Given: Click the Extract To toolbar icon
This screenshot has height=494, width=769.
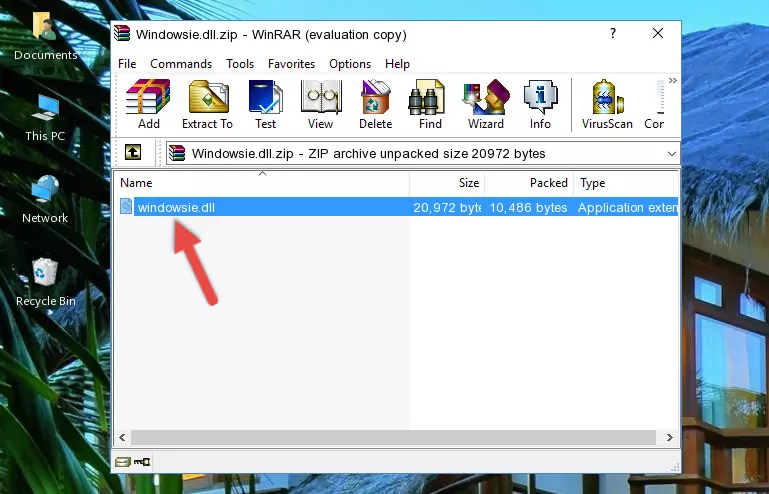Looking at the screenshot, I should (x=207, y=104).
